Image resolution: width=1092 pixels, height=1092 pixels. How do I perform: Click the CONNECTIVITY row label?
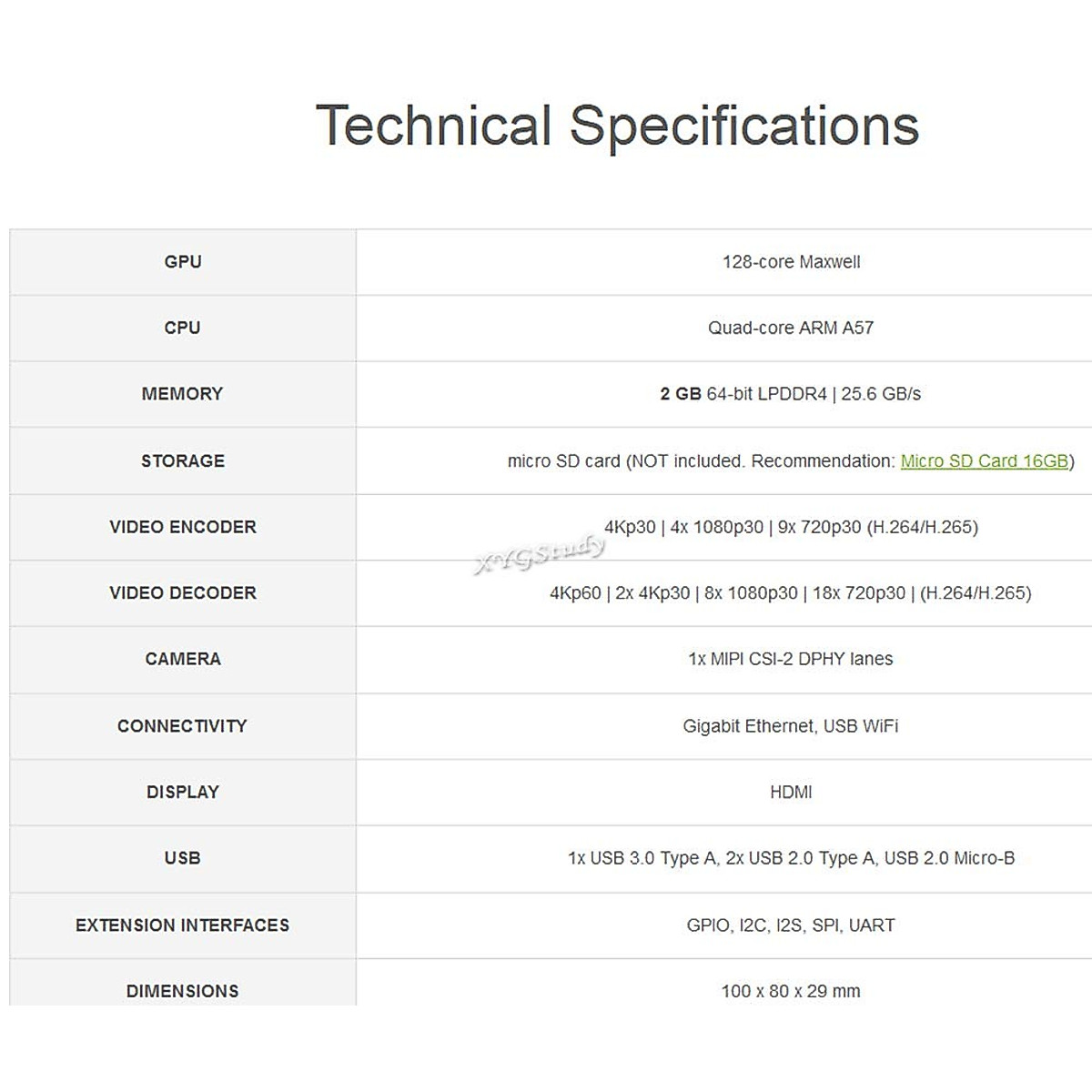click(x=182, y=726)
